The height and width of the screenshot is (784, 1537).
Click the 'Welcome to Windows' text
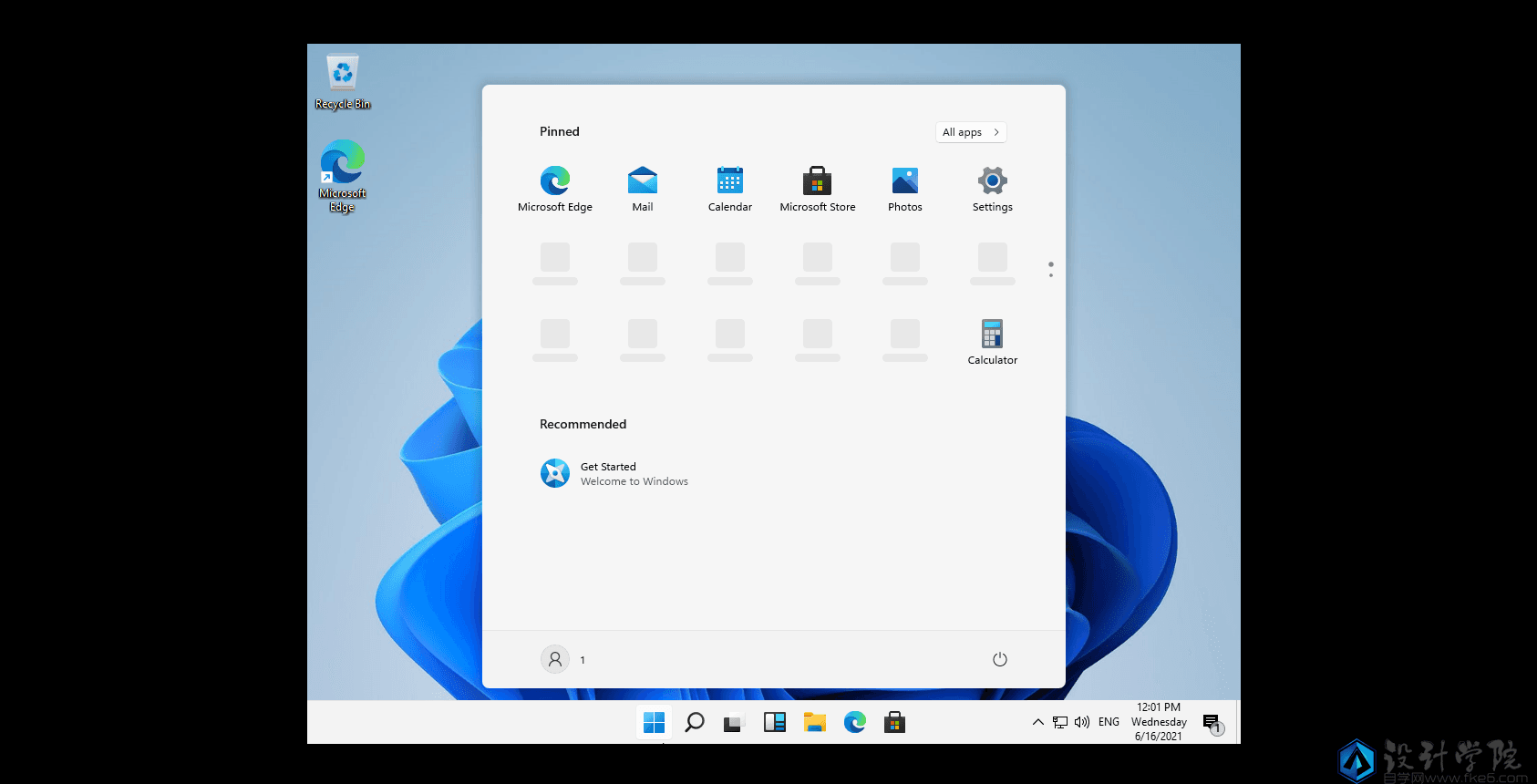(x=634, y=481)
